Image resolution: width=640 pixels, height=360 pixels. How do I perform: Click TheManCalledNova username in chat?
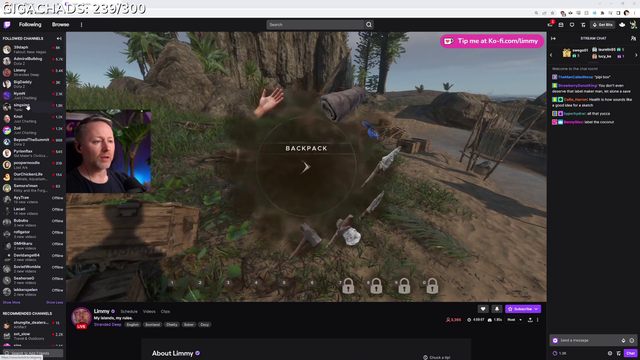tap(575, 77)
